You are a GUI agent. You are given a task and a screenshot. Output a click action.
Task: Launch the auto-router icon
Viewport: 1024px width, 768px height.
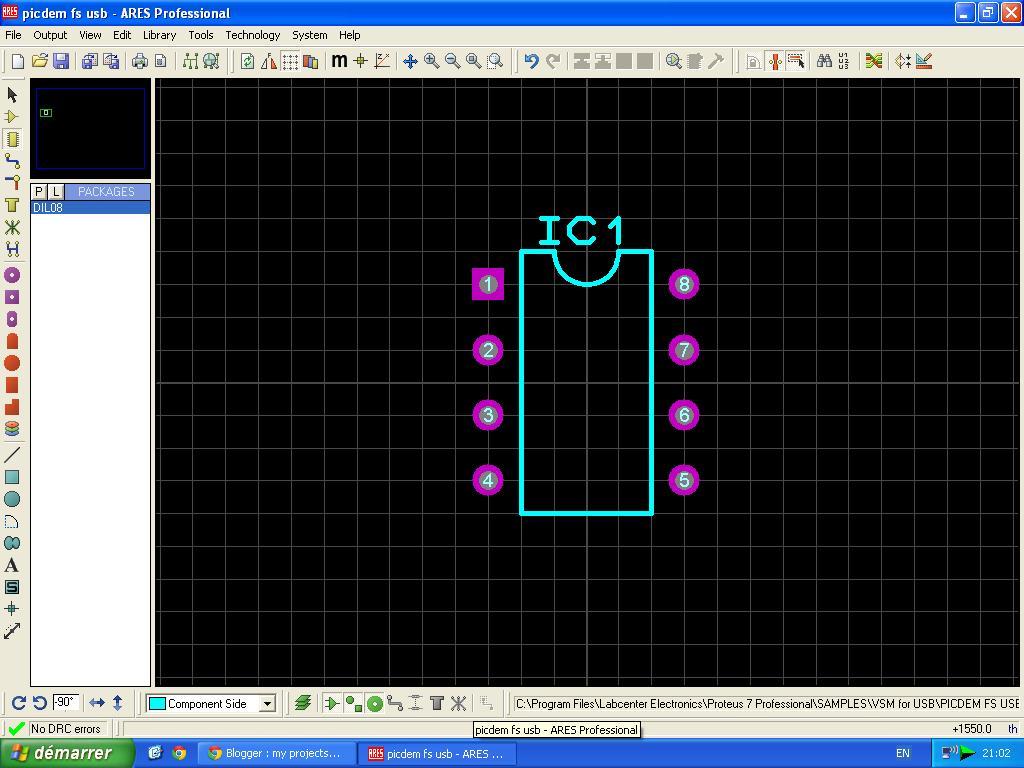pyautogui.click(x=873, y=61)
